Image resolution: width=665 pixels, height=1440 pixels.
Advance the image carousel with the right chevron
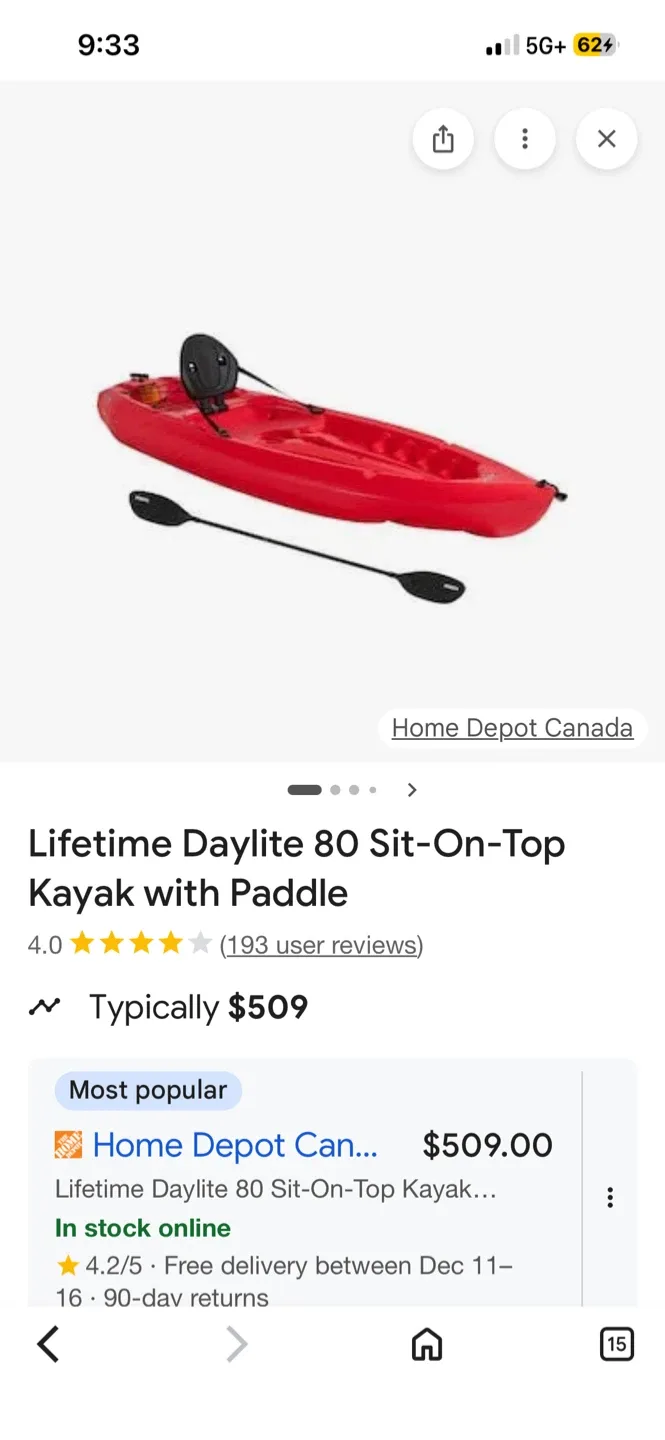[411, 789]
